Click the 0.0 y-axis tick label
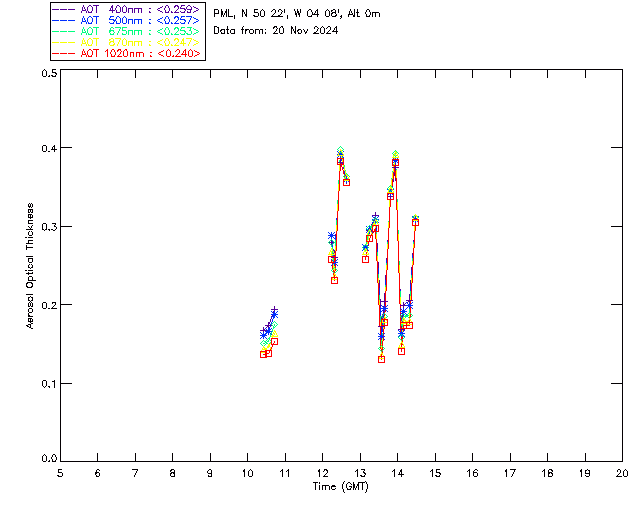 (x=49, y=459)
